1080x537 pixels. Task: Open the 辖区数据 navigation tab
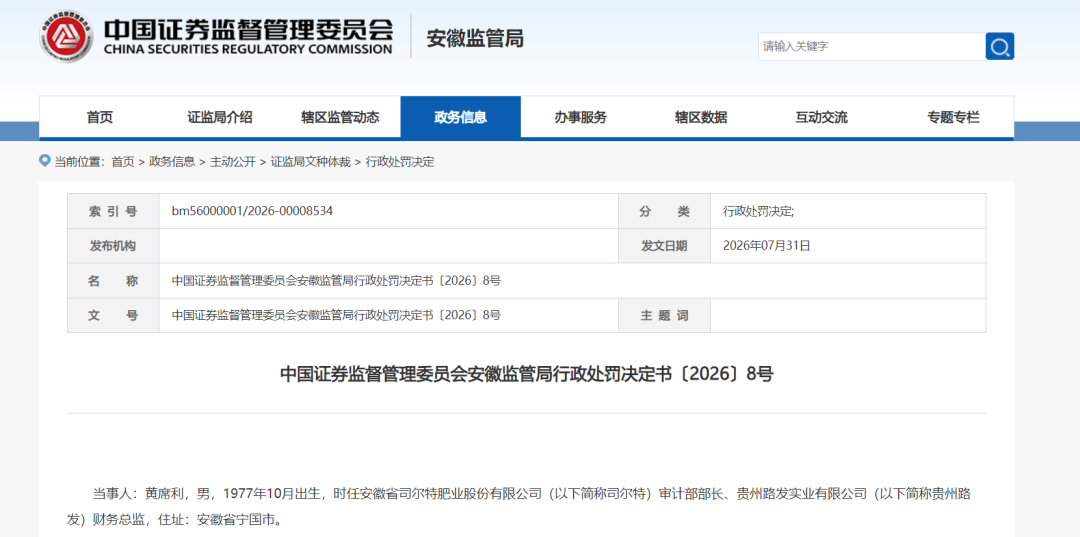tap(701, 117)
